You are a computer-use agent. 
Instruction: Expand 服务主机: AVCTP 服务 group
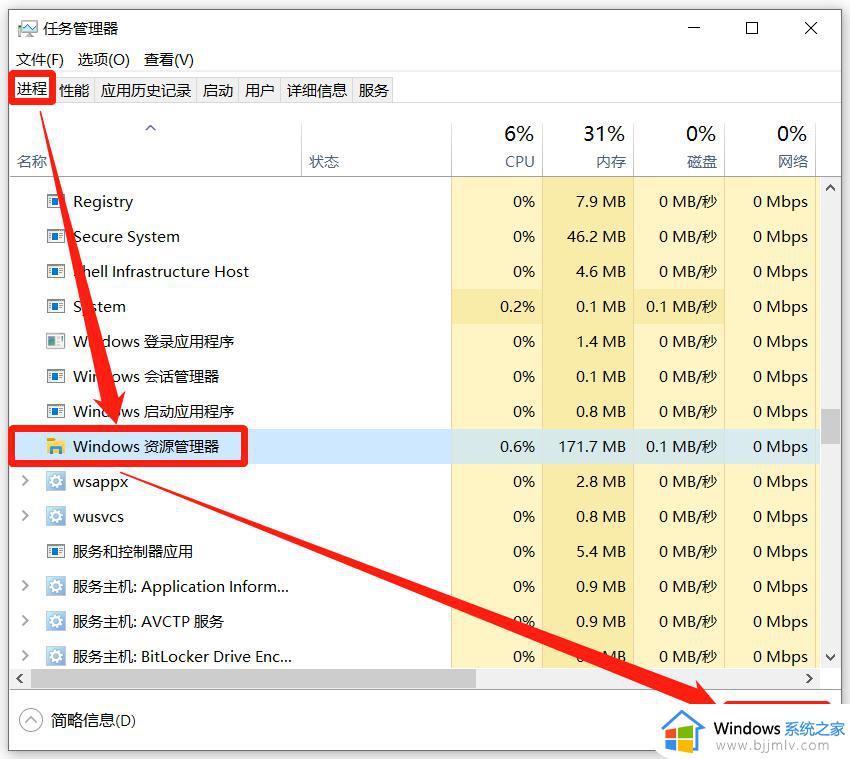(25, 621)
